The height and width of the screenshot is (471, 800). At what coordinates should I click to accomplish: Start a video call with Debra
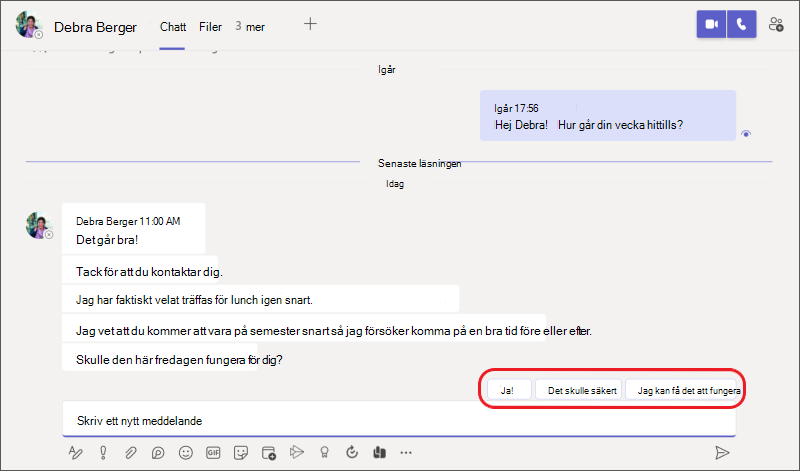712,26
